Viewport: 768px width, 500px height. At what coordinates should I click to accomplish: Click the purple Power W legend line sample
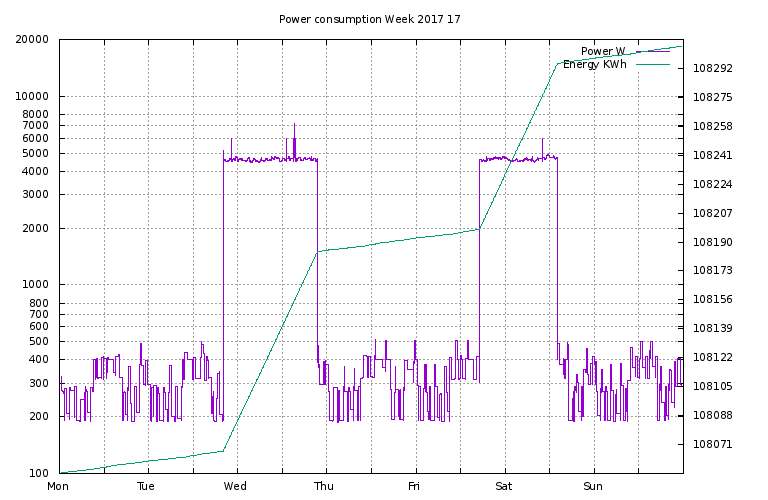click(x=653, y=51)
